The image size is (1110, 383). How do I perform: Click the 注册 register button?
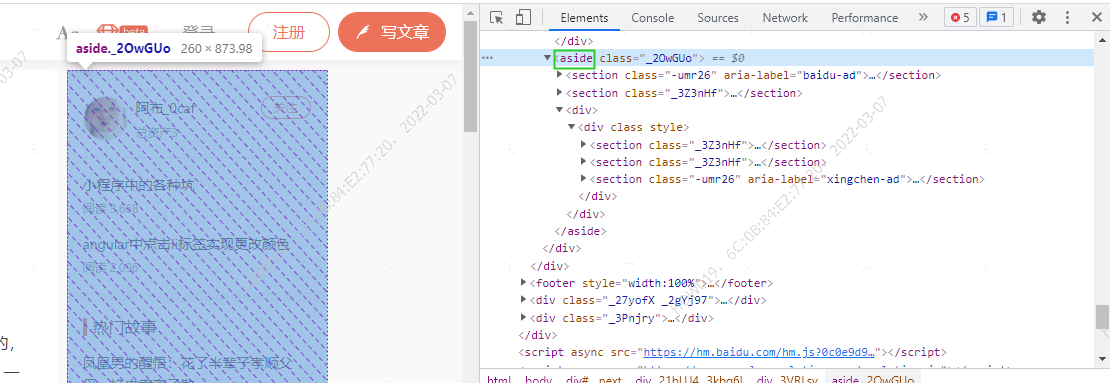click(289, 32)
